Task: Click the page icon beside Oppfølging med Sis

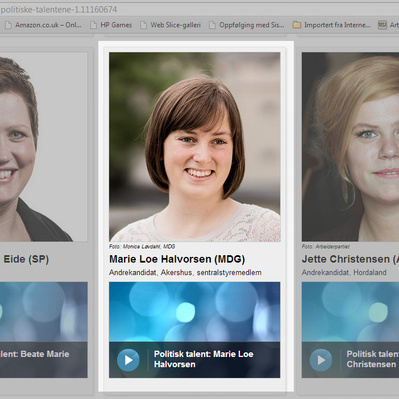Action: tap(212, 25)
